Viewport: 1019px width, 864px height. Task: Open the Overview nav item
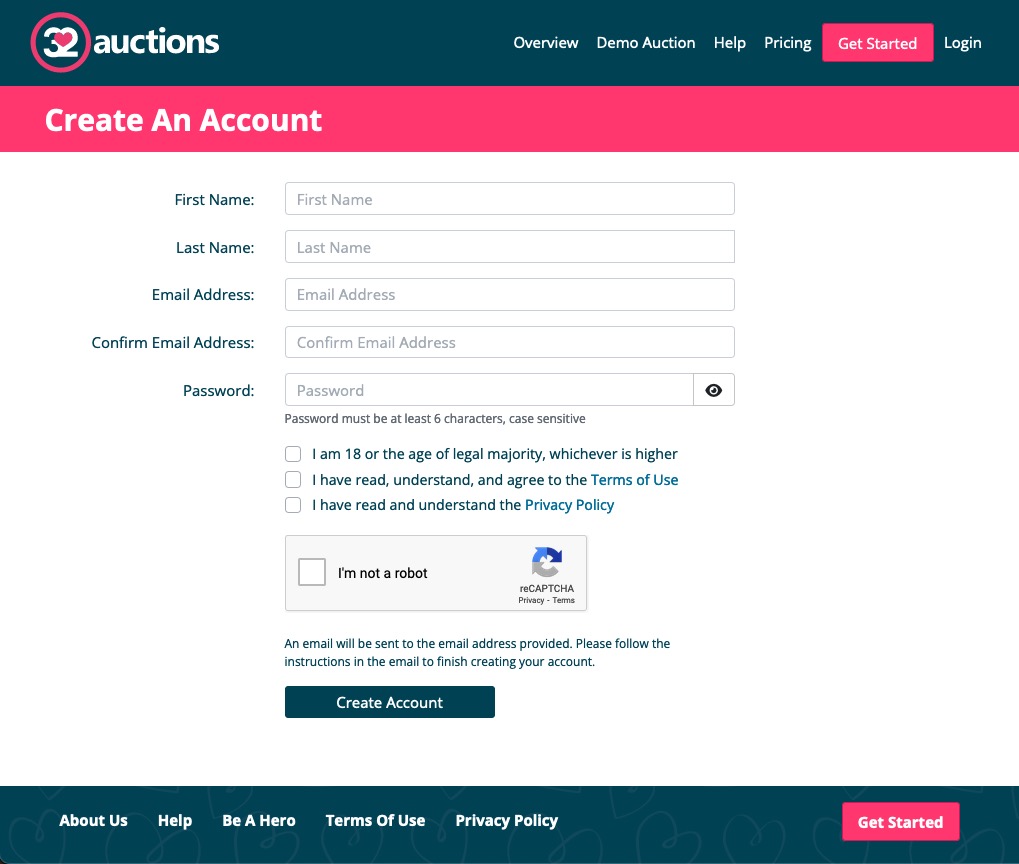[x=545, y=43]
